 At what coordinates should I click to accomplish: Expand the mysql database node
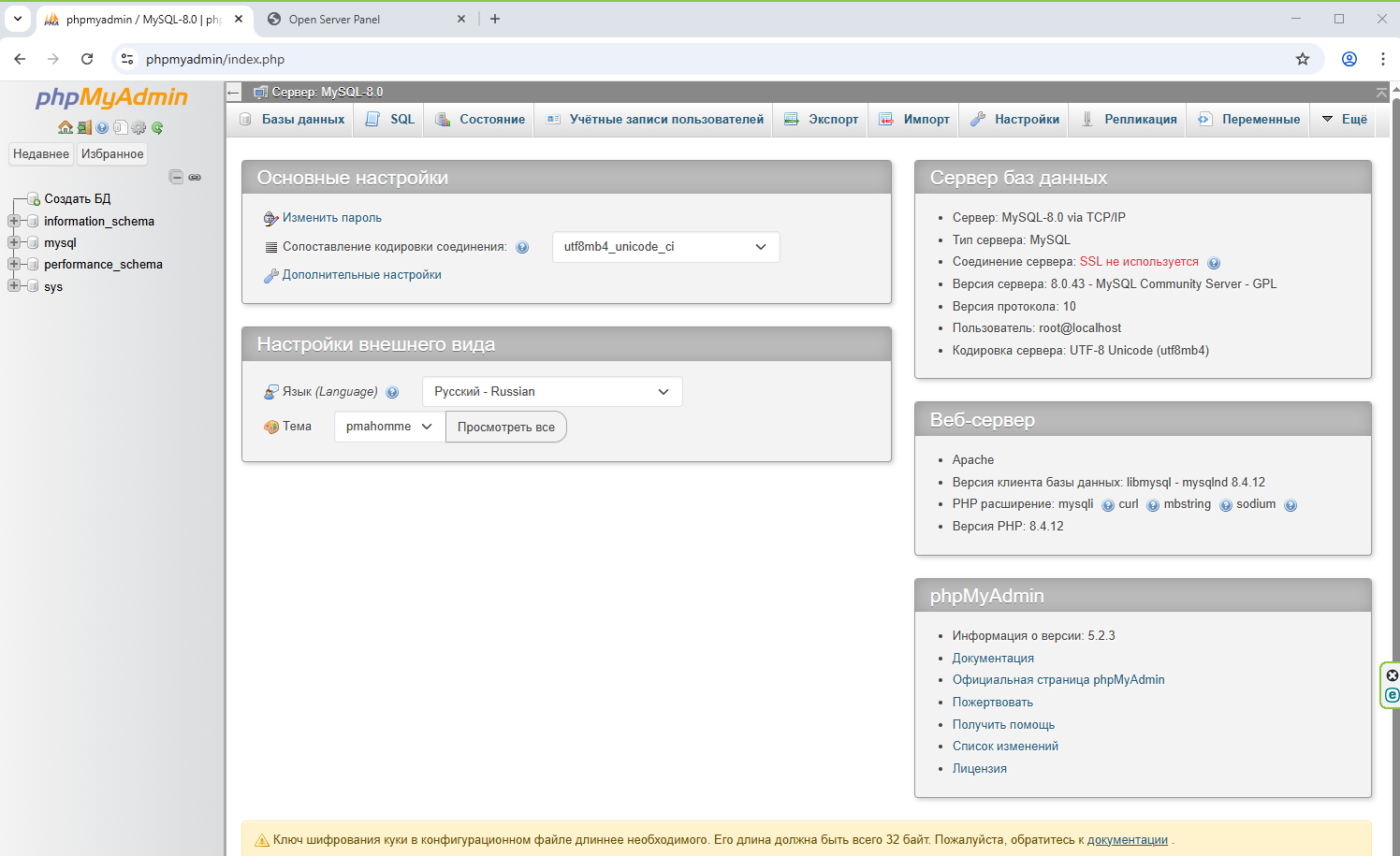tap(14, 242)
